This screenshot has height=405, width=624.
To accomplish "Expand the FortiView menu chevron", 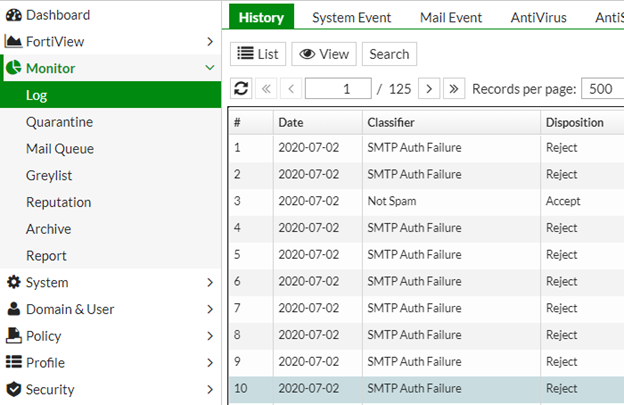I will coord(209,42).
